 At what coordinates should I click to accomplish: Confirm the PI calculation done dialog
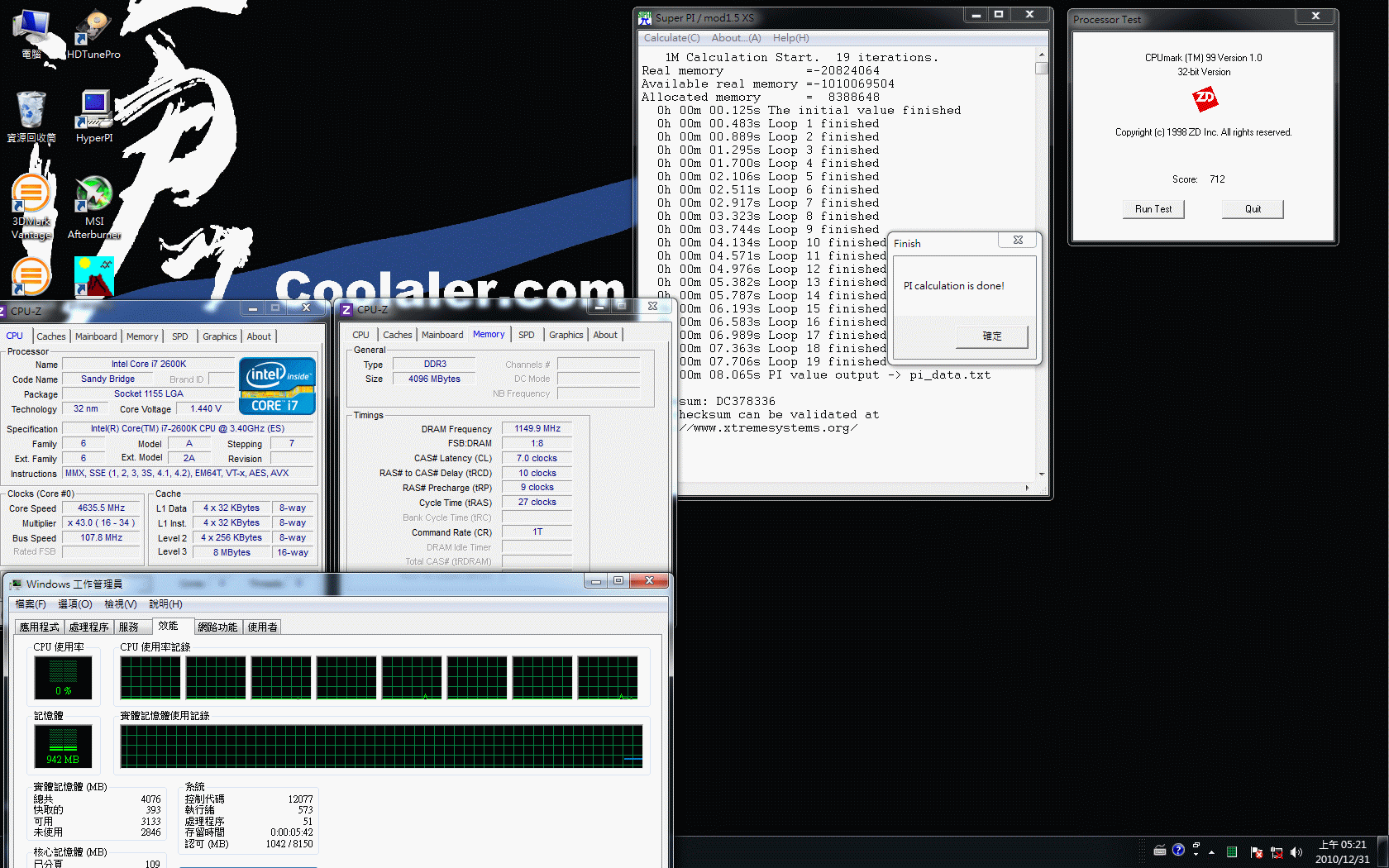(x=992, y=336)
